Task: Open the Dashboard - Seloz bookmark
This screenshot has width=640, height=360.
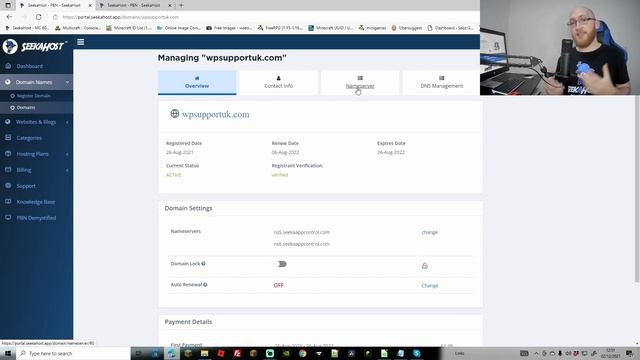Action: point(450,28)
